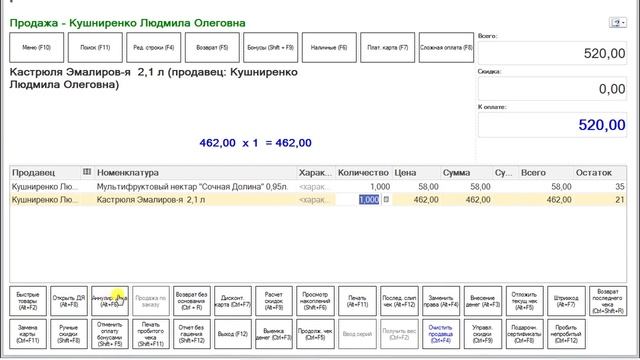Click Отменить оплату бонусами (Shift+F5)

pyautogui.click(x=110, y=334)
